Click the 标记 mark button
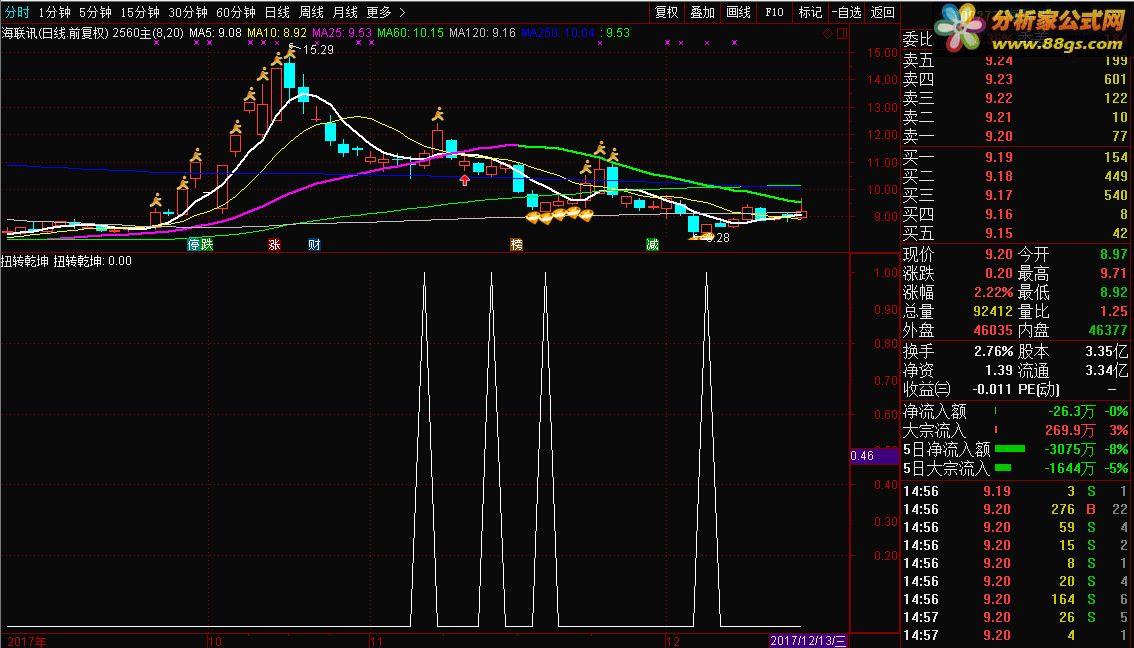 (810, 12)
